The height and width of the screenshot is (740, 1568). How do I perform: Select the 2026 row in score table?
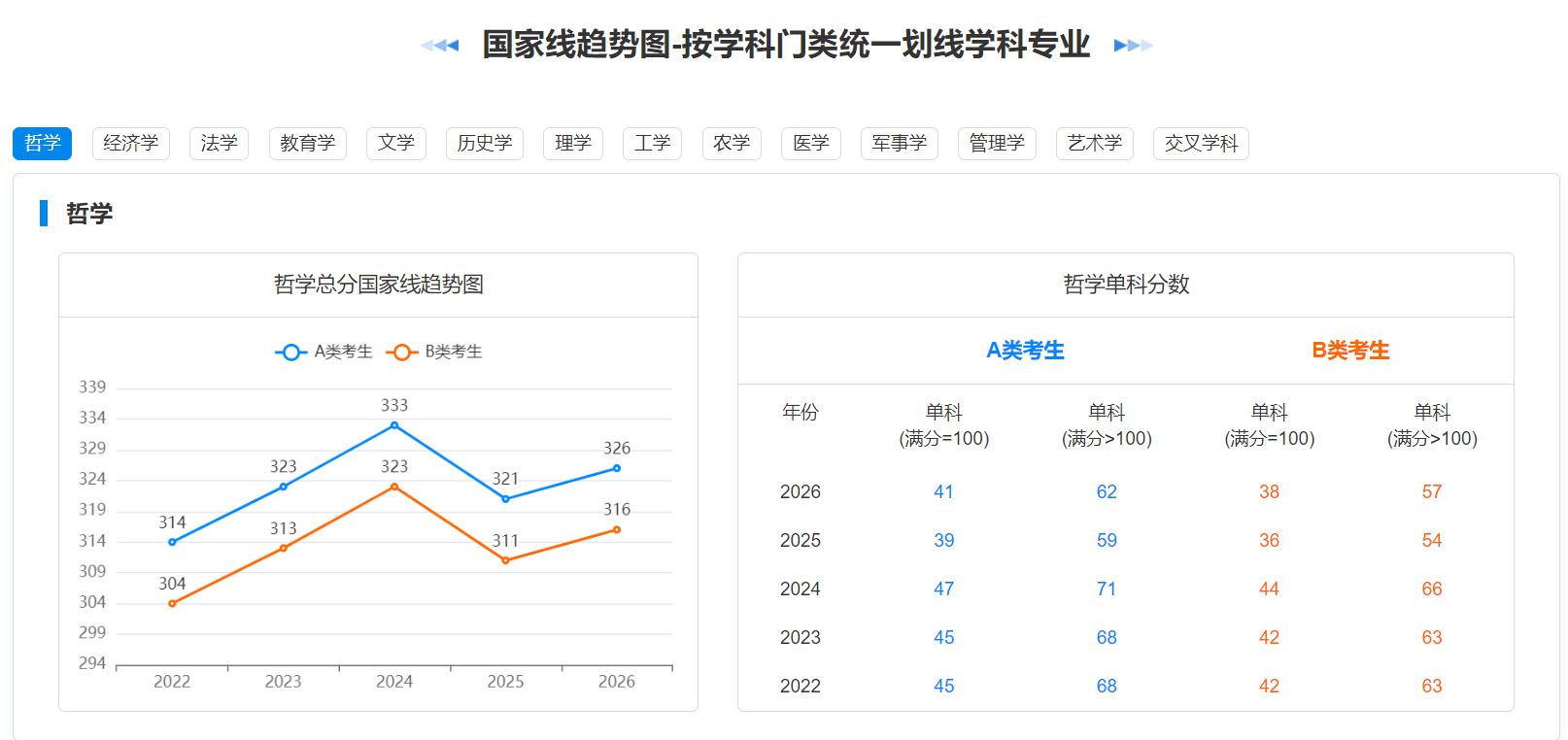pyautogui.click(x=1126, y=491)
